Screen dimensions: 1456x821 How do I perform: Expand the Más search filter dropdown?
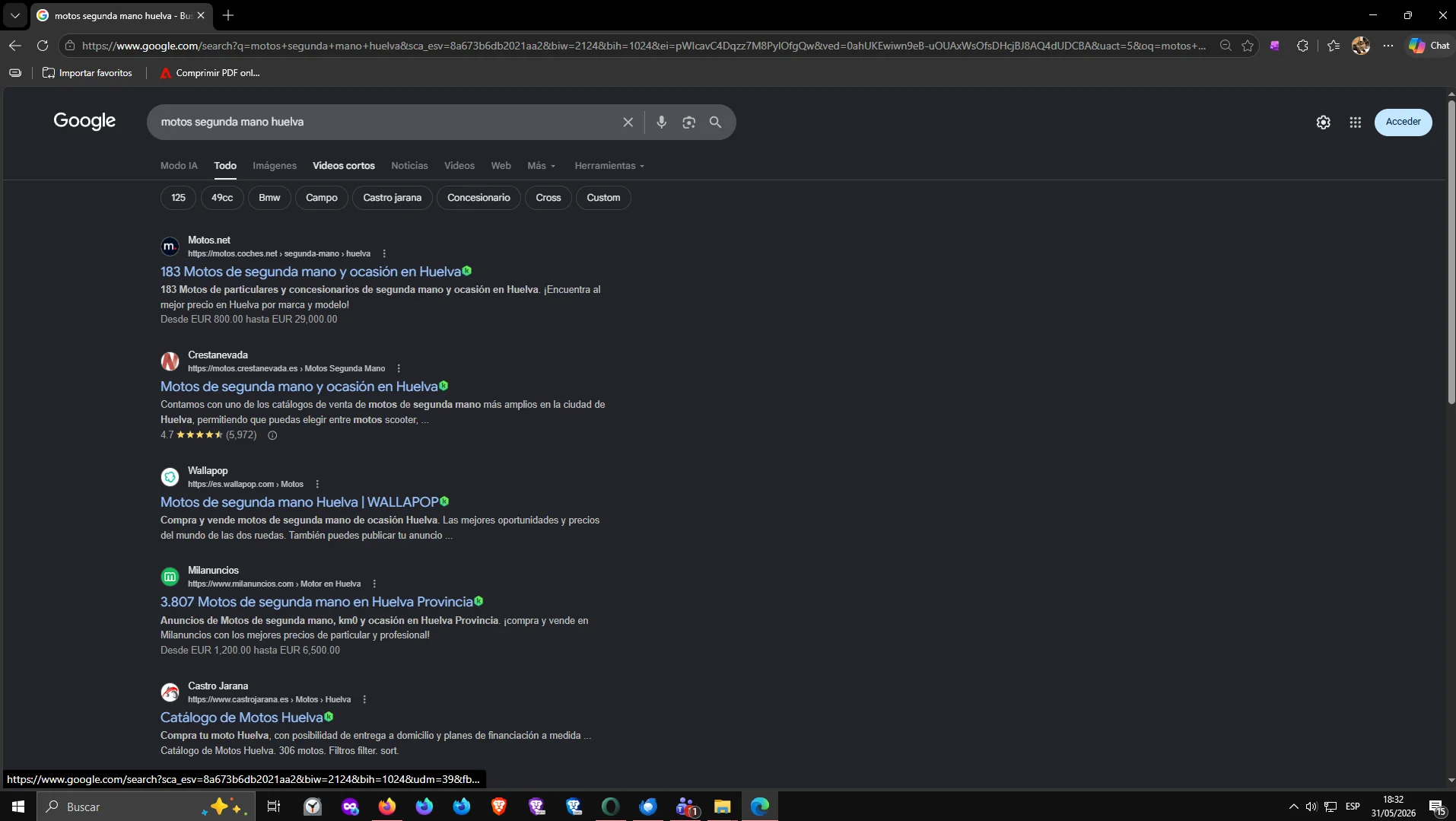click(542, 166)
